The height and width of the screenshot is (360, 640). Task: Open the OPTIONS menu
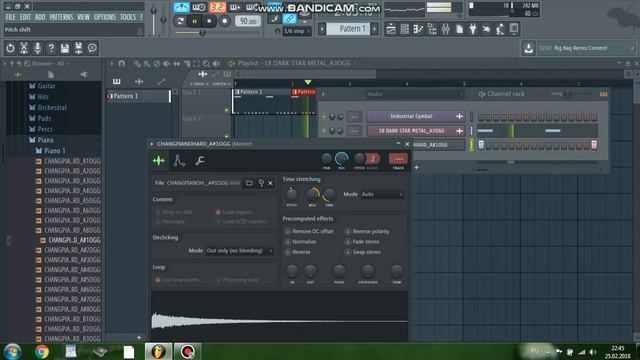coord(105,17)
